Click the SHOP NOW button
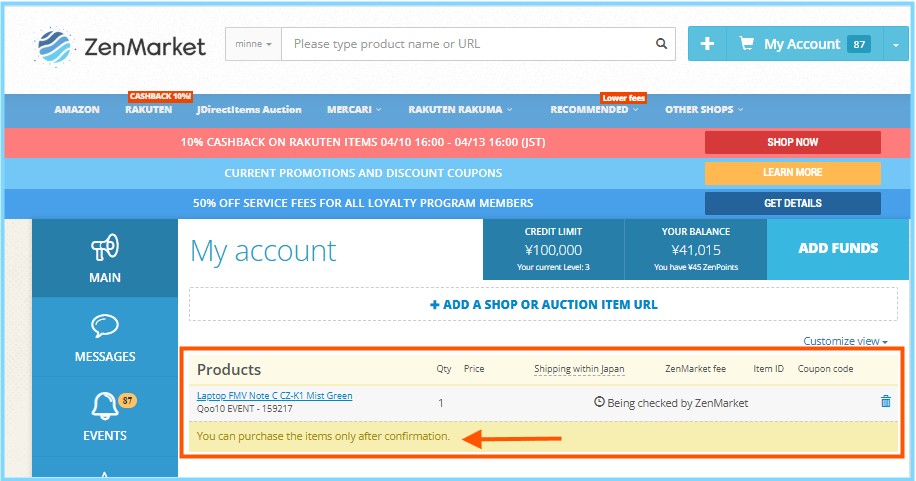 [793, 142]
